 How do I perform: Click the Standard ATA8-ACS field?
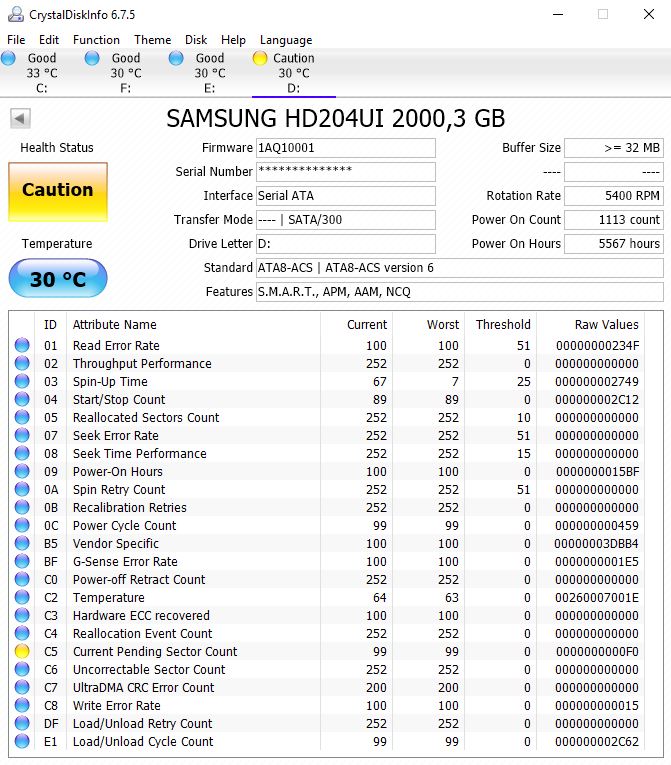click(x=460, y=268)
